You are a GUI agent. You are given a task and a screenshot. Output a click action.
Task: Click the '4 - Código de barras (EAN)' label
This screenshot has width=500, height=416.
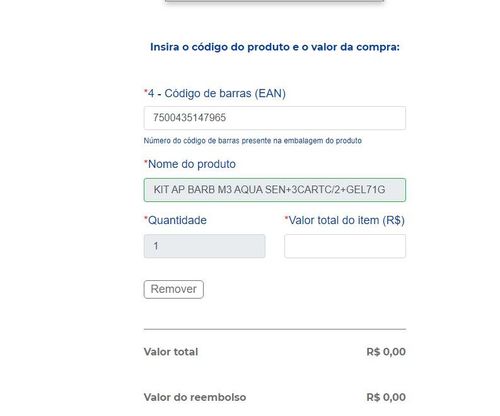pos(217,93)
